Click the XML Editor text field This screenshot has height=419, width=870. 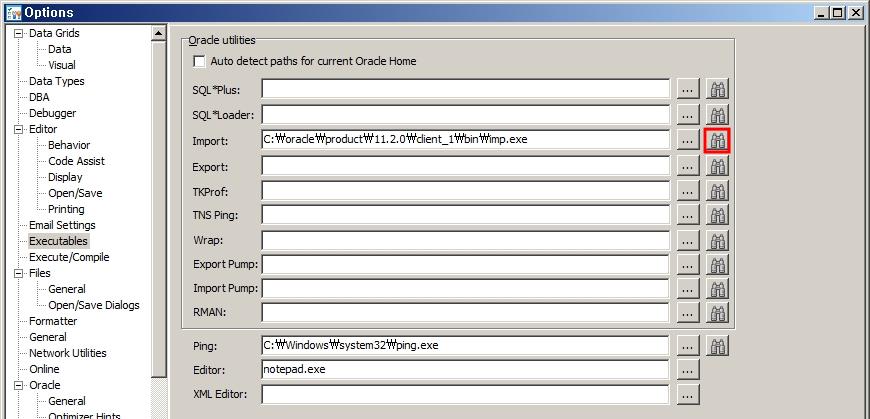[x=465, y=394]
